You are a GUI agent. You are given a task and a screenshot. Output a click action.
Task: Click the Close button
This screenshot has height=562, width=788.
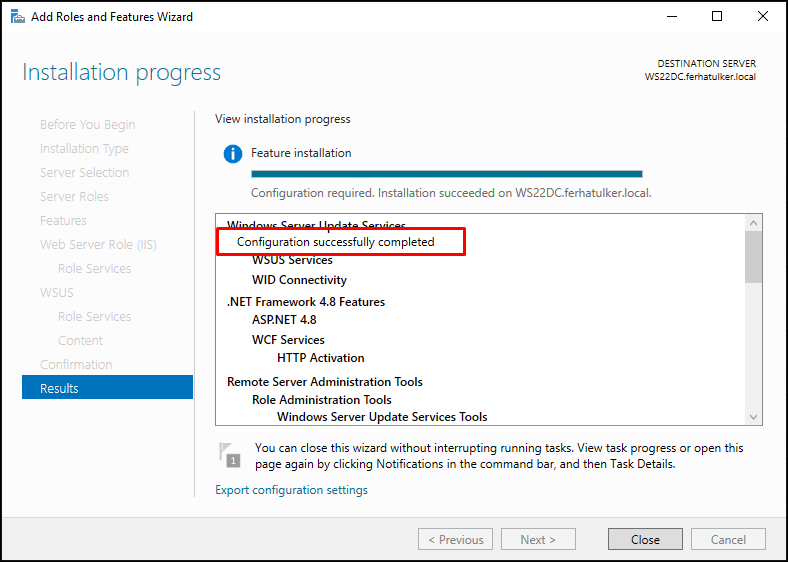coord(645,539)
